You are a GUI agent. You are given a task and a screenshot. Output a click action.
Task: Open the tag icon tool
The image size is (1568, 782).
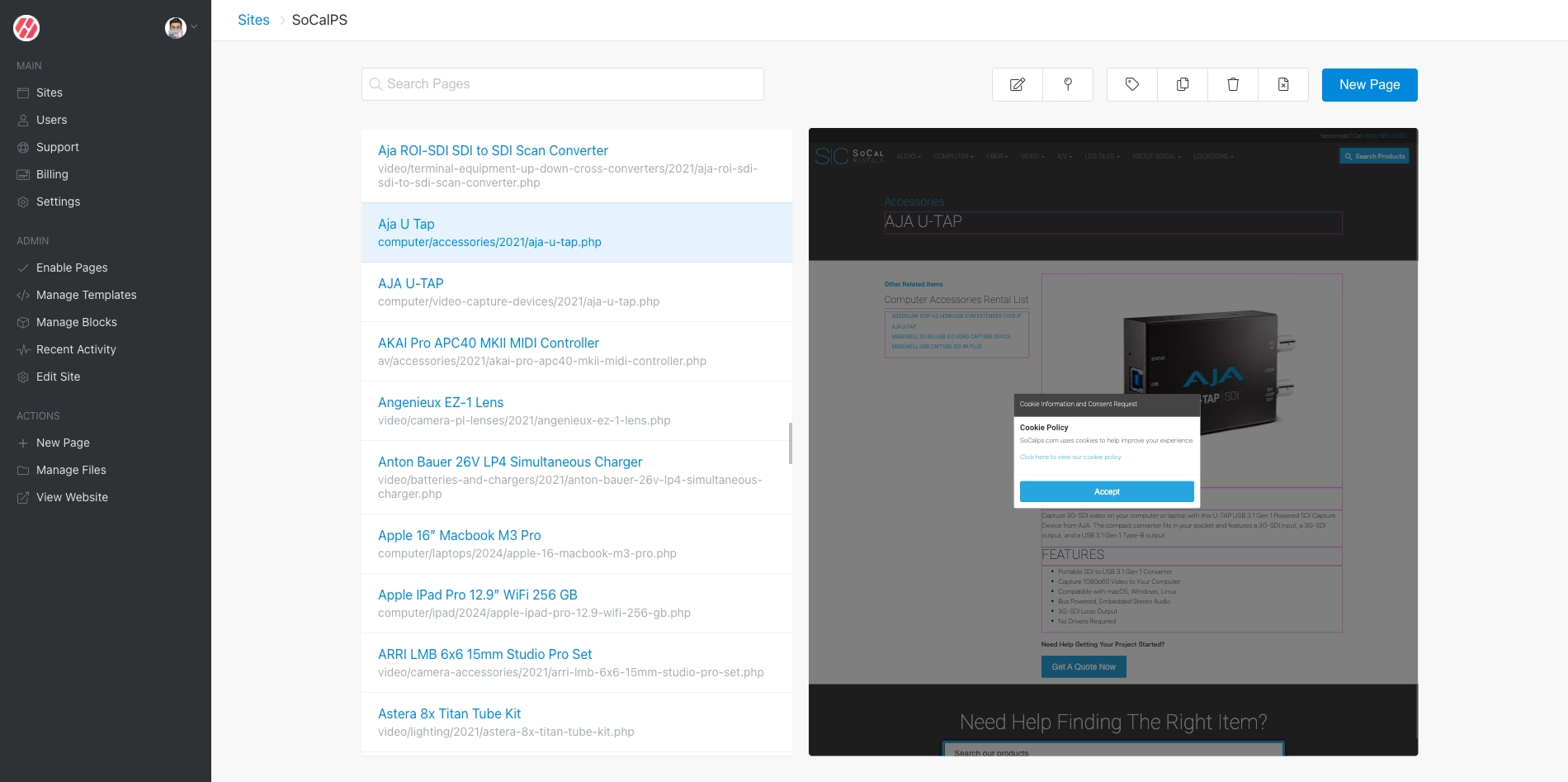click(x=1131, y=84)
